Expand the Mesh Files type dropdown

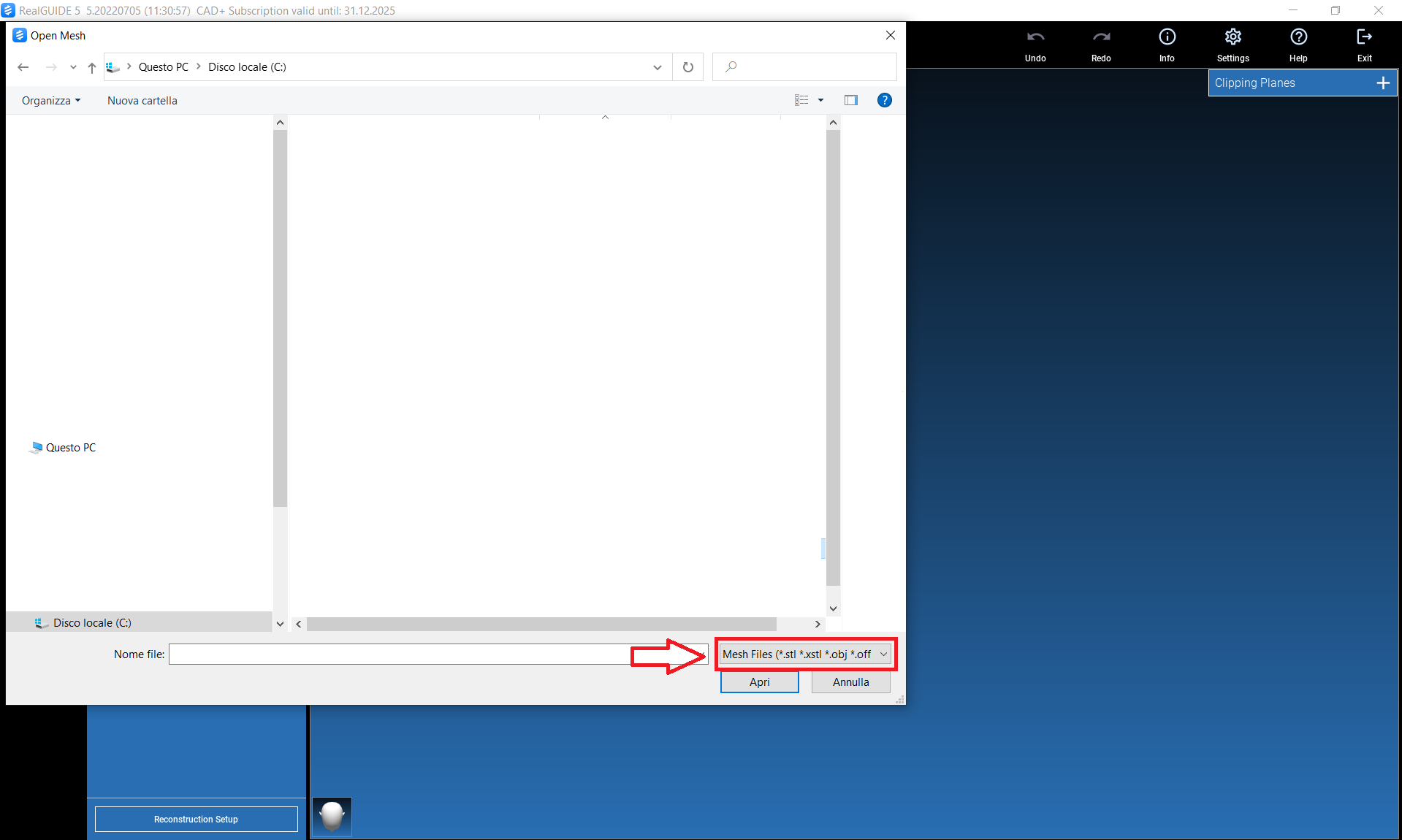(x=883, y=654)
